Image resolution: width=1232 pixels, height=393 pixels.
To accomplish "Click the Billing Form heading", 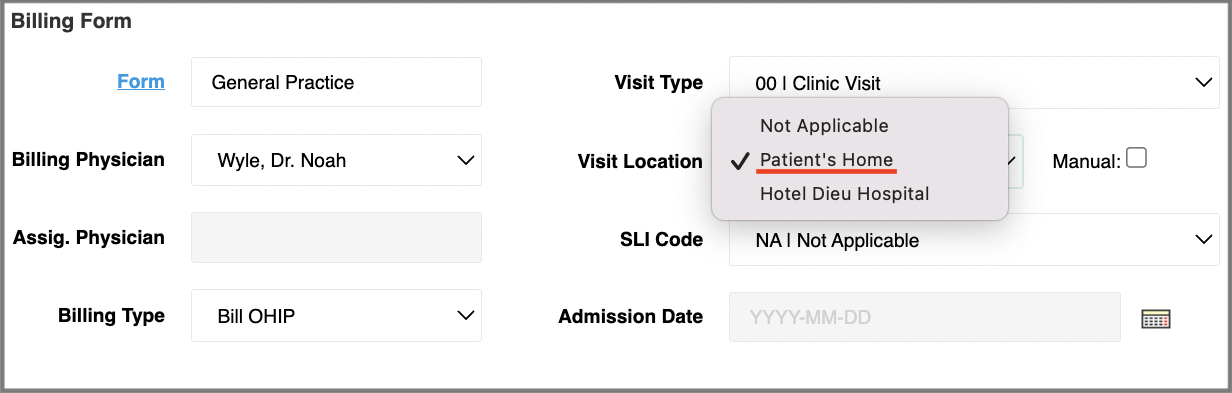I will pyautogui.click(x=71, y=20).
